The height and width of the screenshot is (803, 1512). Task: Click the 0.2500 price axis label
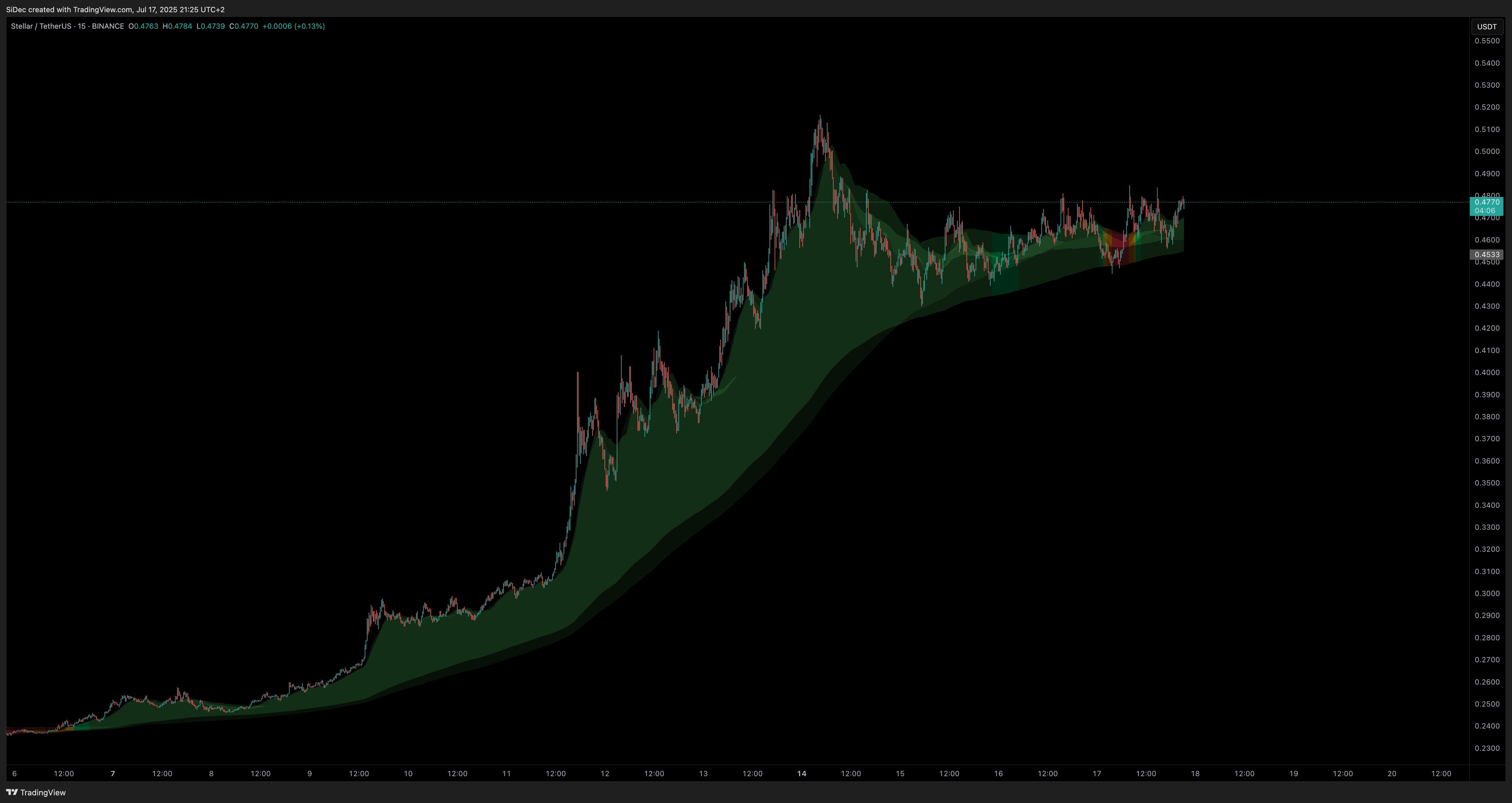(x=1487, y=704)
